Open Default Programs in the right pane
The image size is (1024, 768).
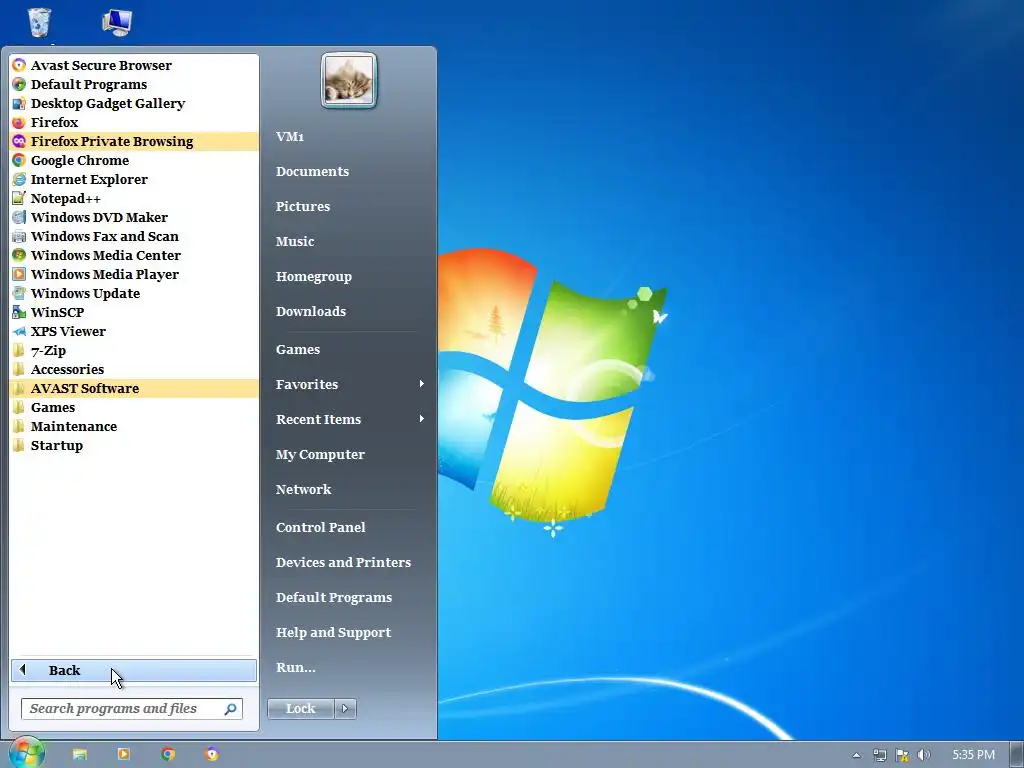tap(334, 598)
